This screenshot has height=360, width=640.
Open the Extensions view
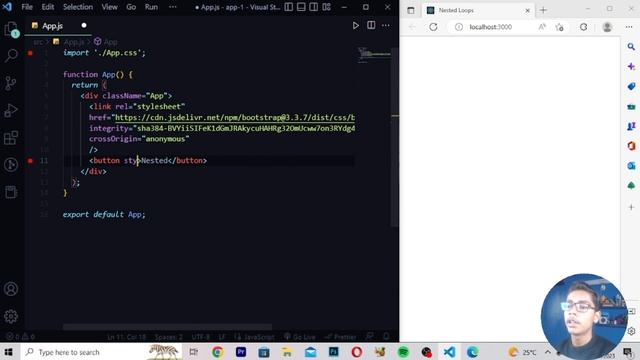pos(11,138)
